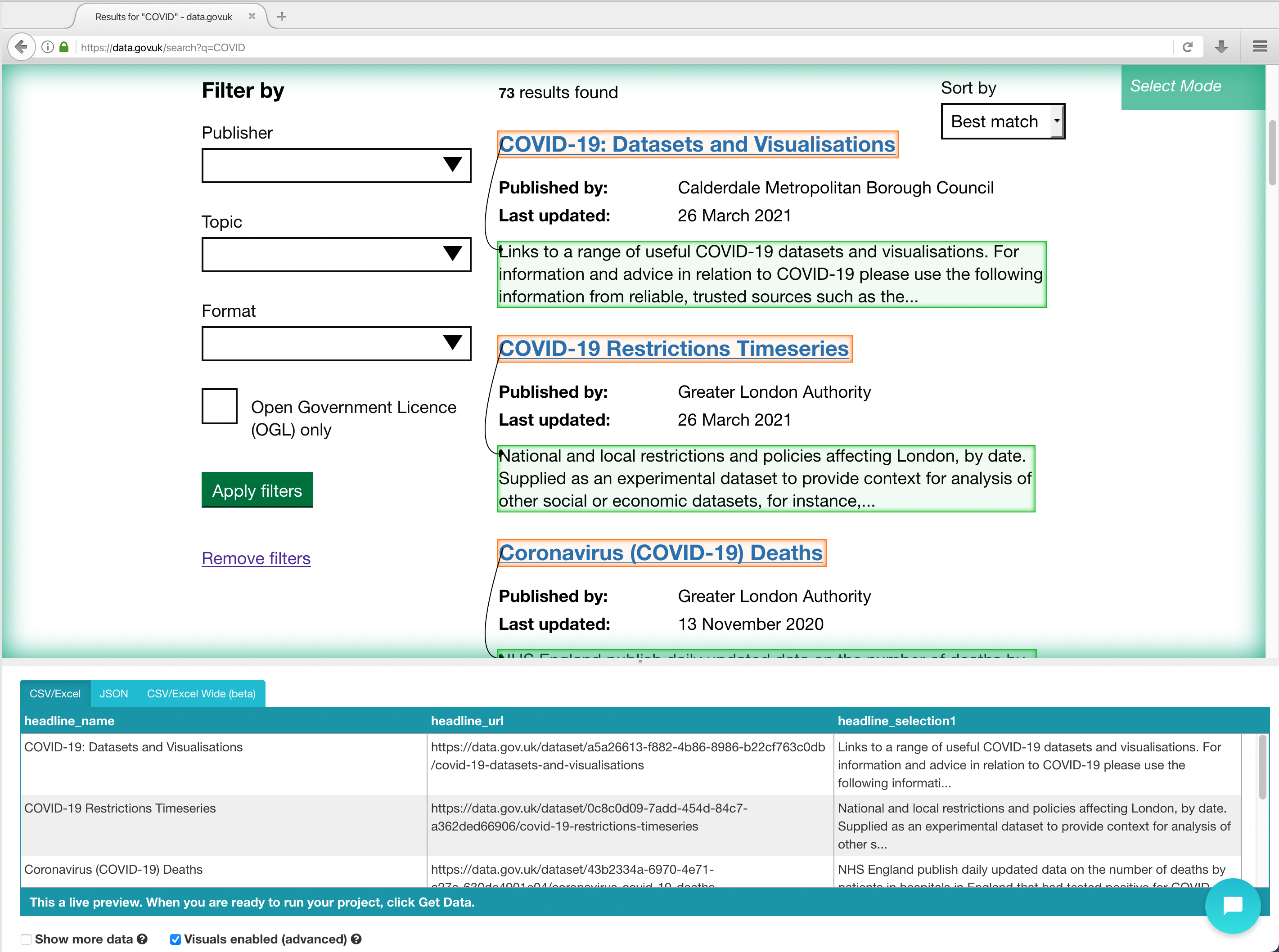
Task: Open the browser hamburger menu
Action: (x=1260, y=47)
